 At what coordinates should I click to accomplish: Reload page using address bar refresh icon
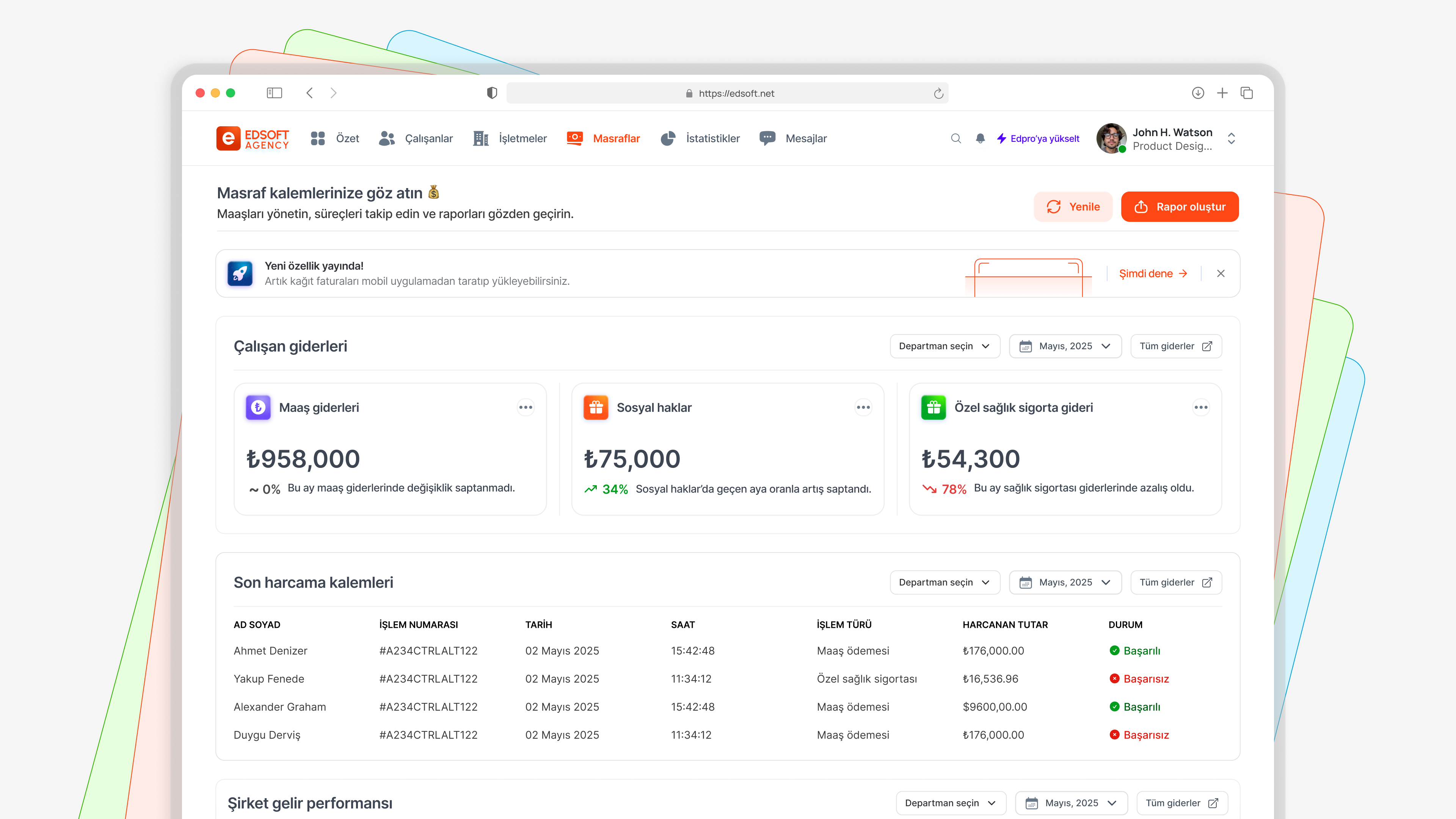938,93
